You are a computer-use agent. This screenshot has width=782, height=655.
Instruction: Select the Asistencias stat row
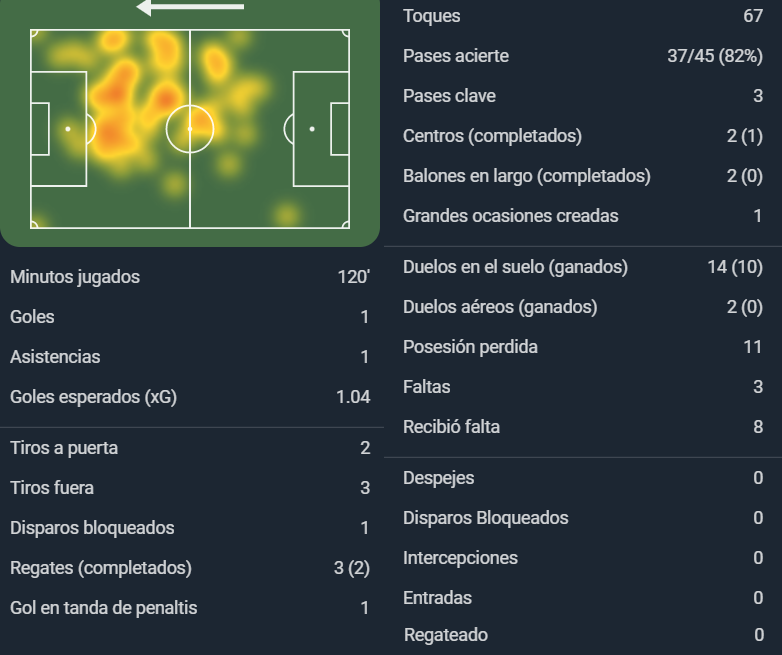pos(190,357)
